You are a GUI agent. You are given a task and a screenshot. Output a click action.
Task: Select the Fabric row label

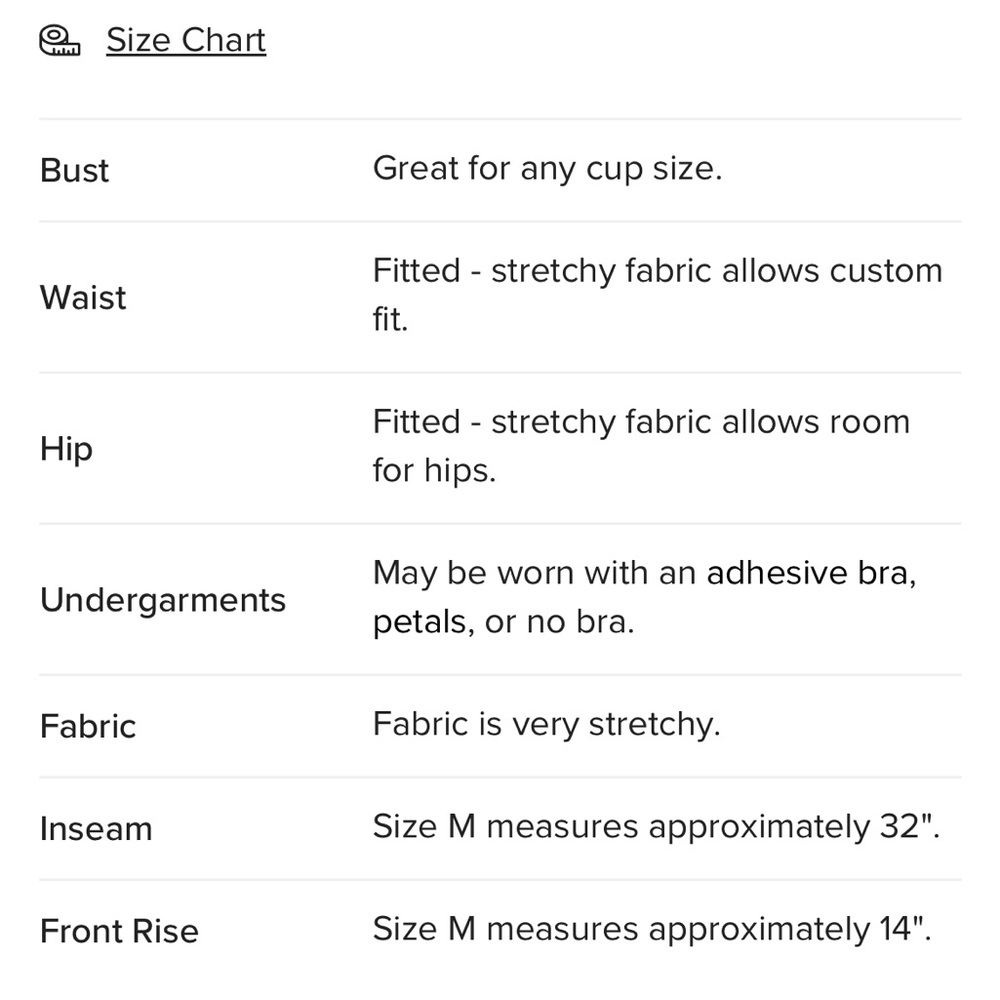[88, 726]
